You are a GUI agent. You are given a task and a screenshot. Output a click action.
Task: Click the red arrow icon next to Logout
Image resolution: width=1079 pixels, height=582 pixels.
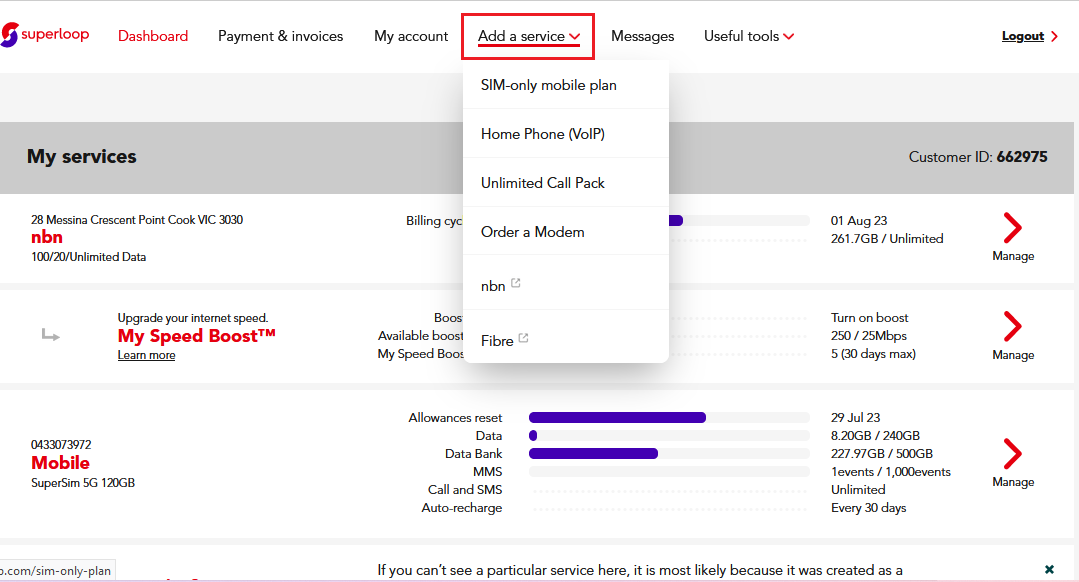click(x=1053, y=36)
